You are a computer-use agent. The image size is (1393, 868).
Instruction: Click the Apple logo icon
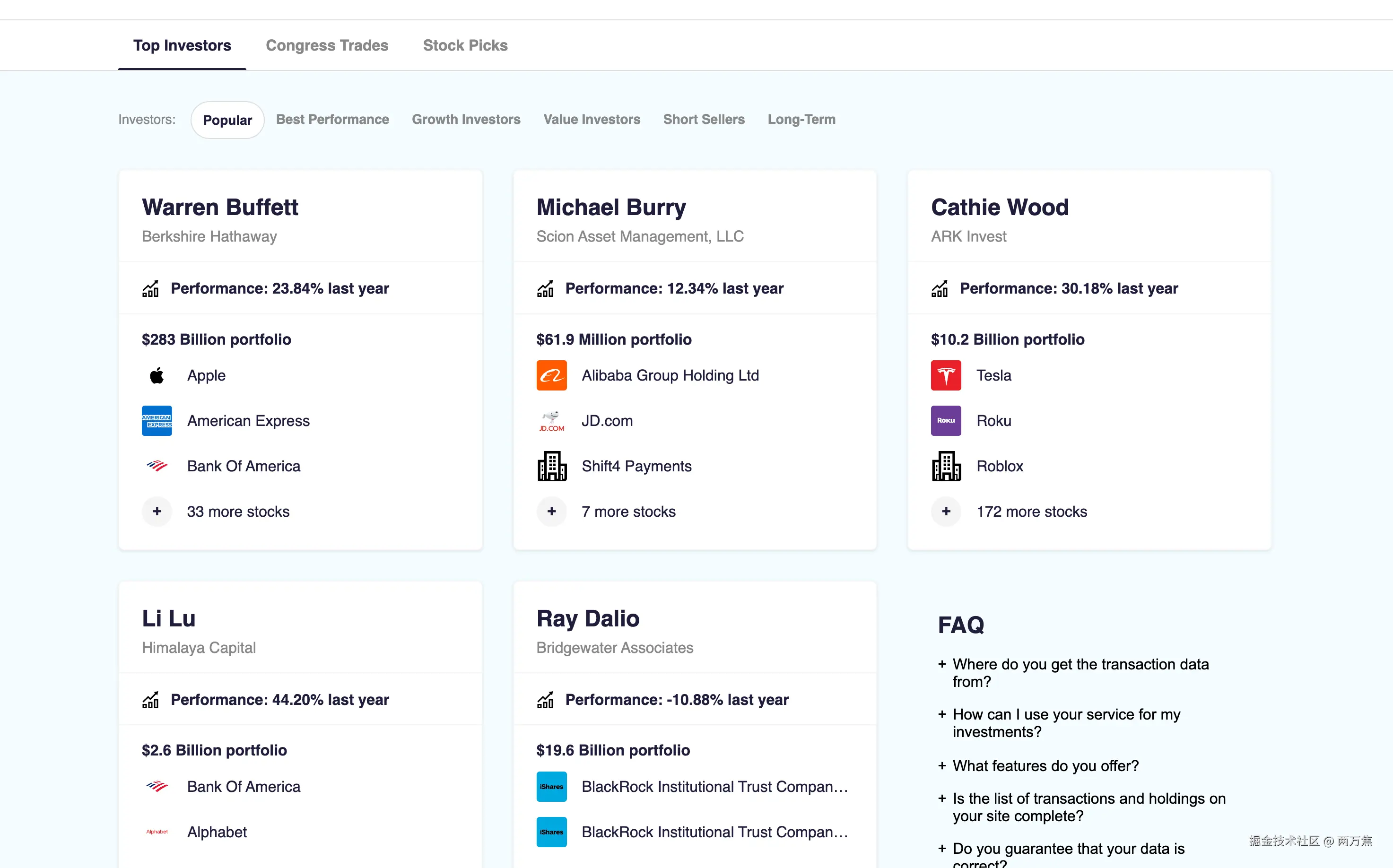[157, 375]
